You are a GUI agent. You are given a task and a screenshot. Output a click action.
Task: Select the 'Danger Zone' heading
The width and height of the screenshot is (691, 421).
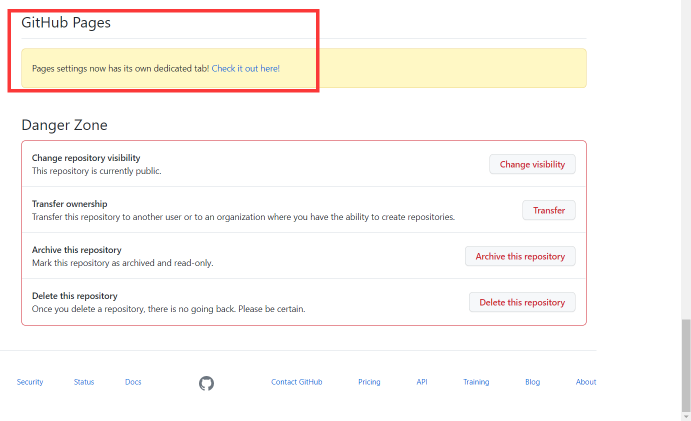tap(64, 125)
